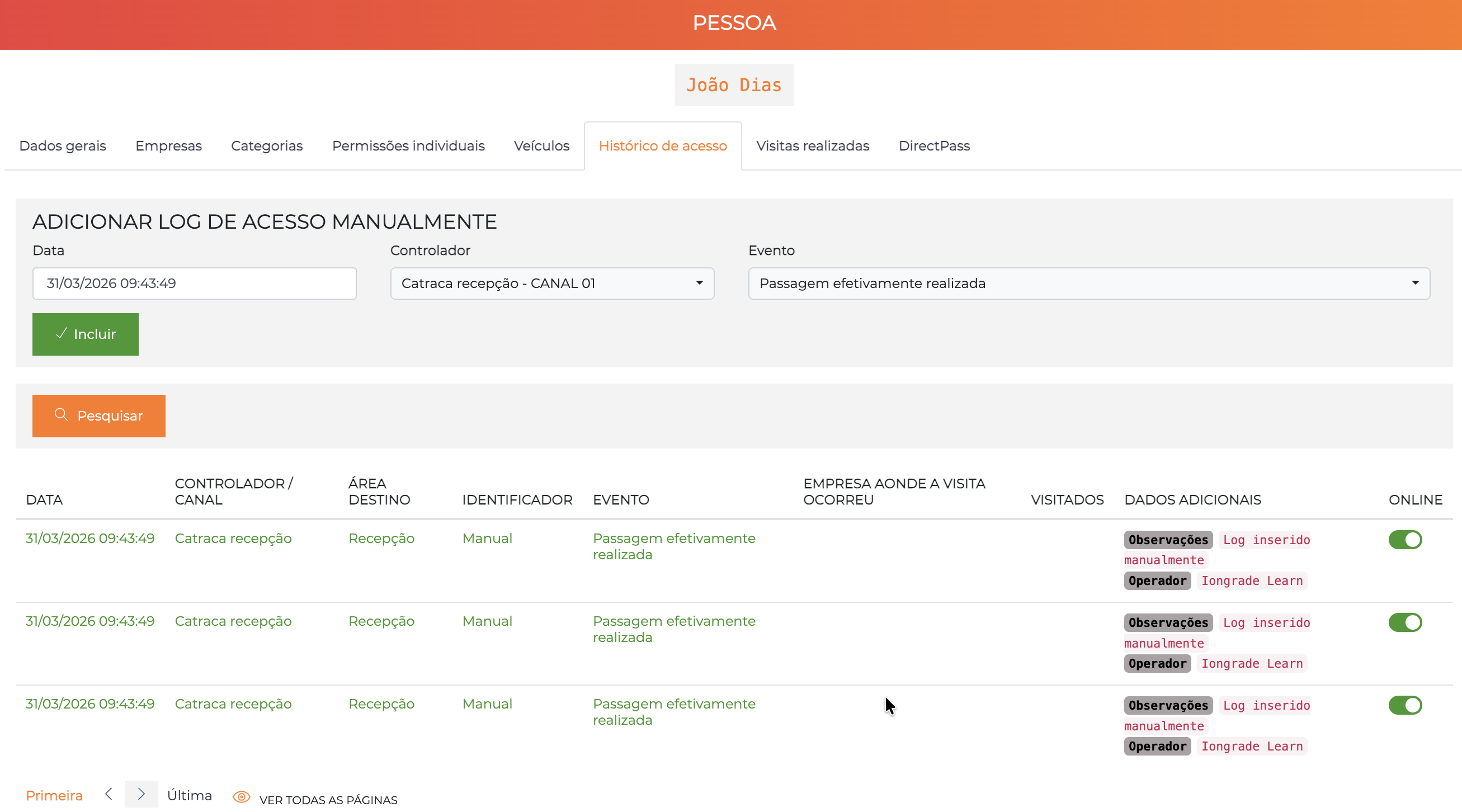Click the Primeira pagination link

[54, 795]
